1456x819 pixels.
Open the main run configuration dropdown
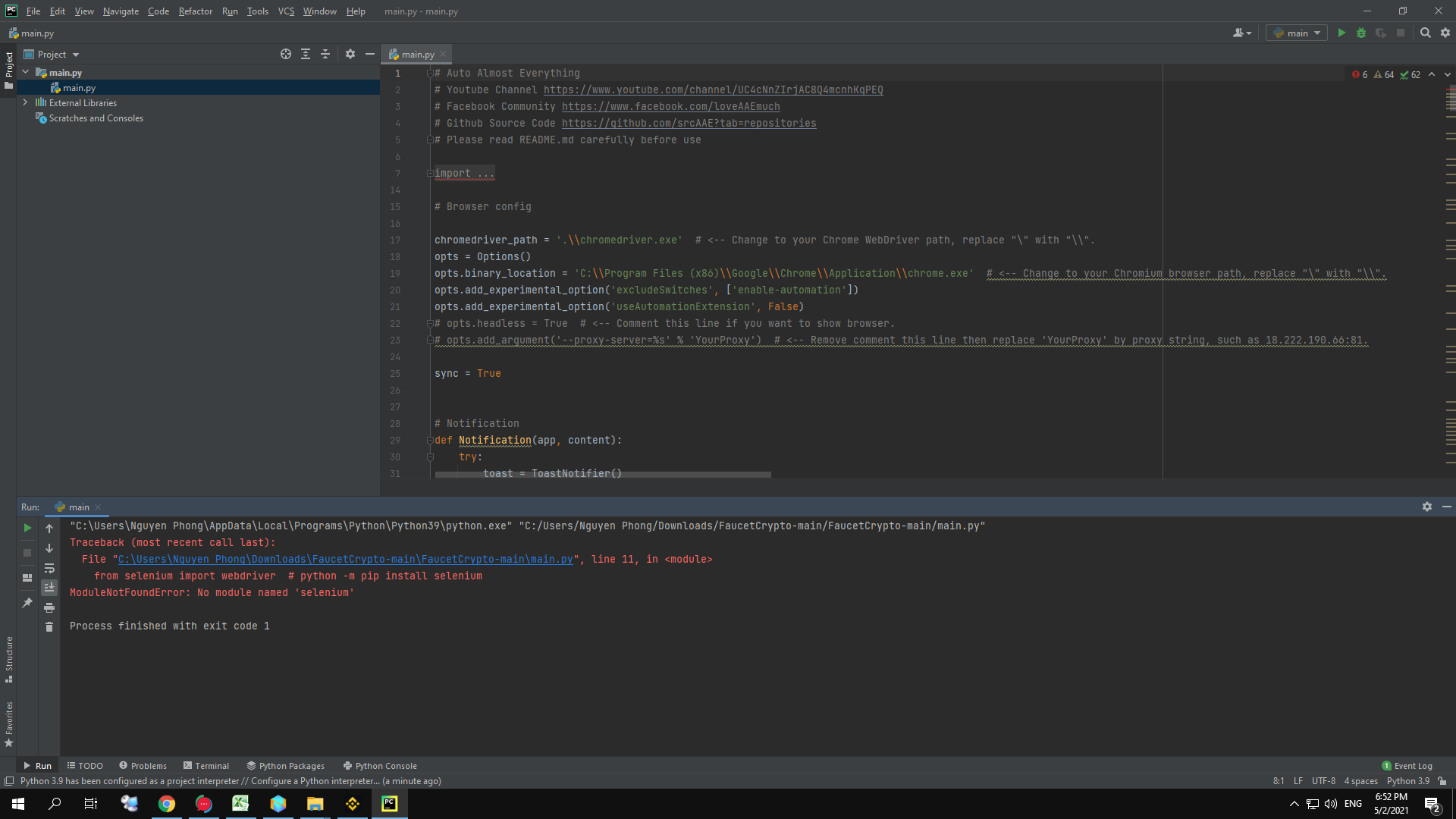[x=1297, y=33]
